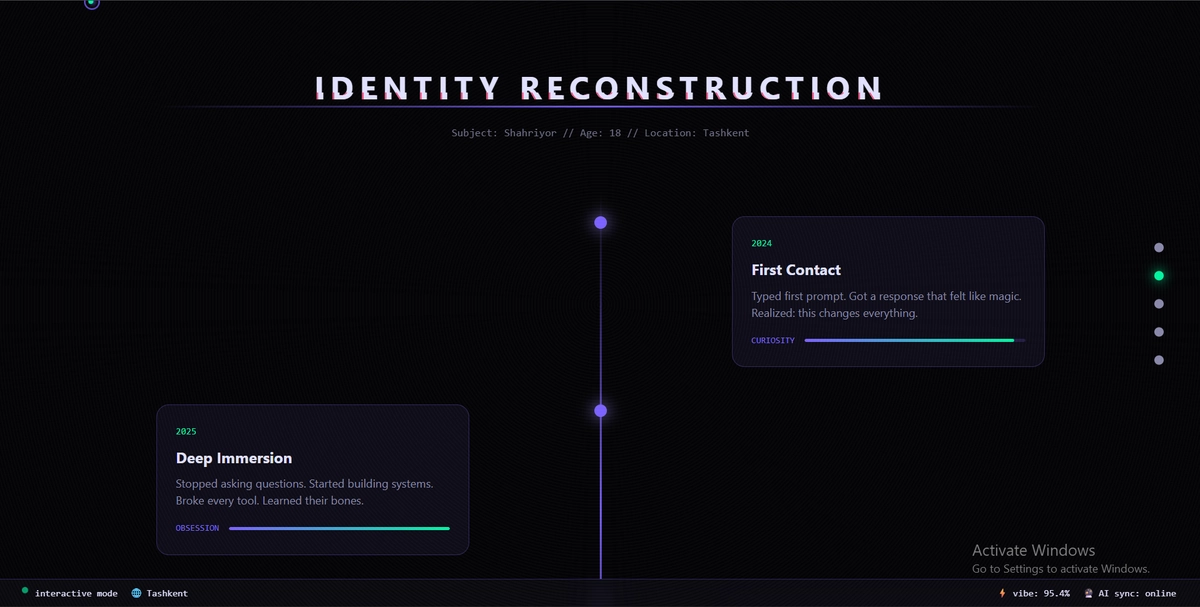Click the Curiosity progress bar
Image resolution: width=1200 pixels, height=607 pixels.
pyautogui.click(x=915, y=340)
